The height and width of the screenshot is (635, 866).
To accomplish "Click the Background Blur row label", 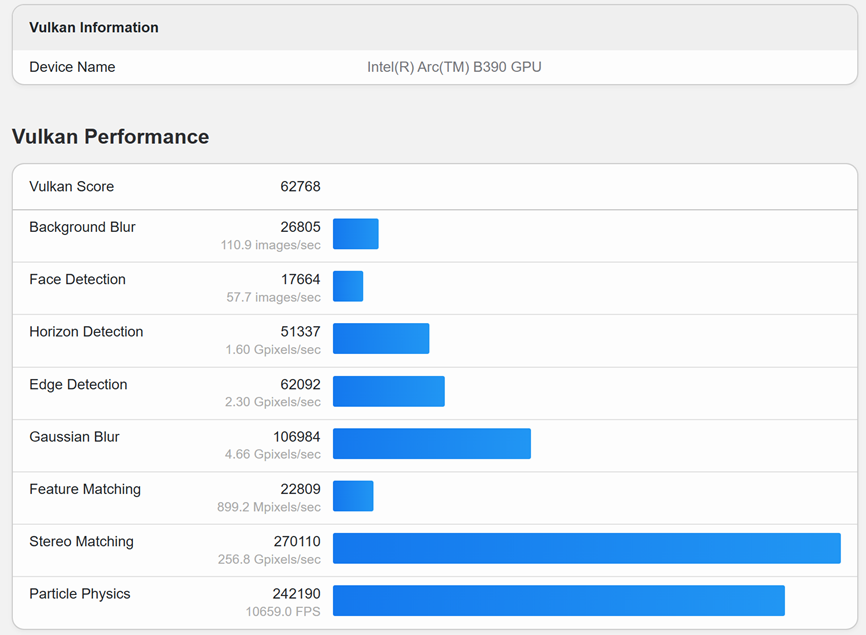I will point(82,227).
